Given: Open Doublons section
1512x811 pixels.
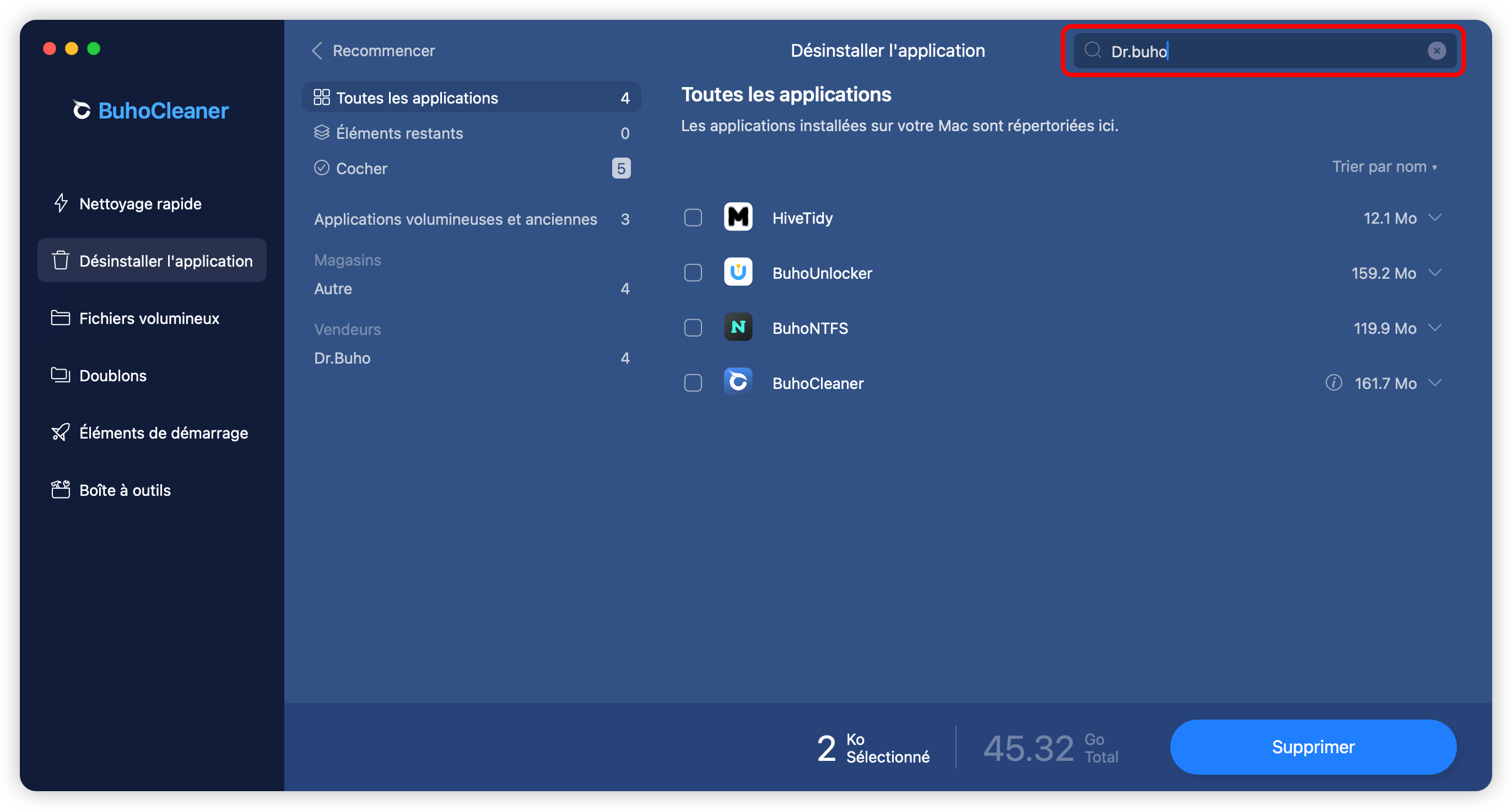Looking at the screenshot, I should tap(152, 375).
